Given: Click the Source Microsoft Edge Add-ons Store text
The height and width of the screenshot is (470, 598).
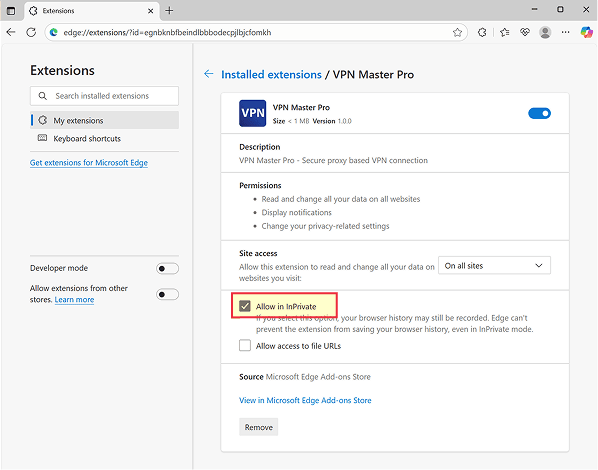Looking at the screenshot, I should [305, 377].
